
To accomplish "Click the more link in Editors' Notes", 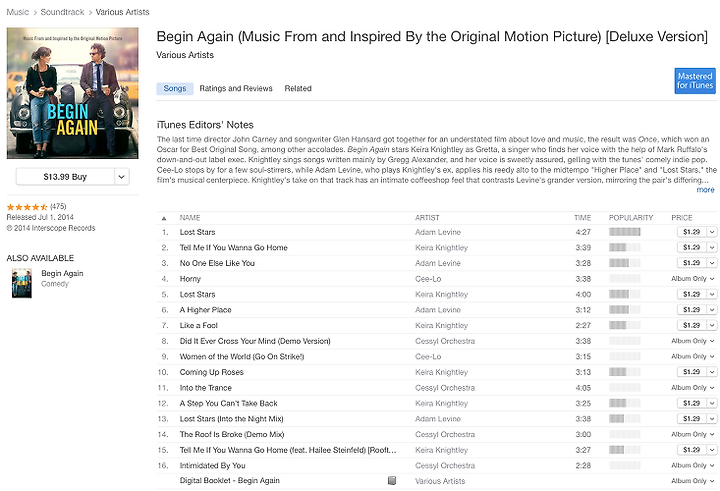I will coord(705,190).
